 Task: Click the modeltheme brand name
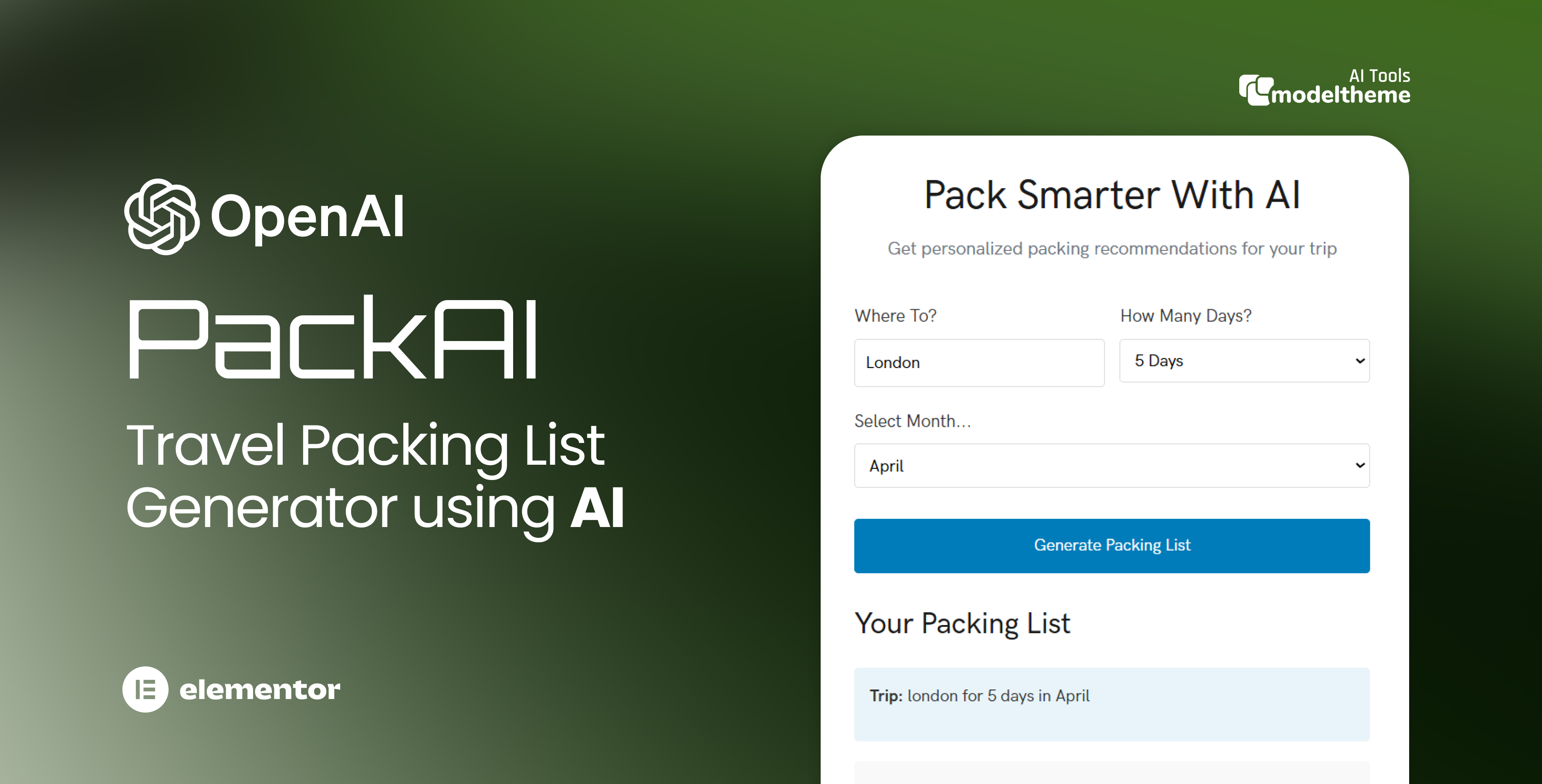(x=1341, y=95)
